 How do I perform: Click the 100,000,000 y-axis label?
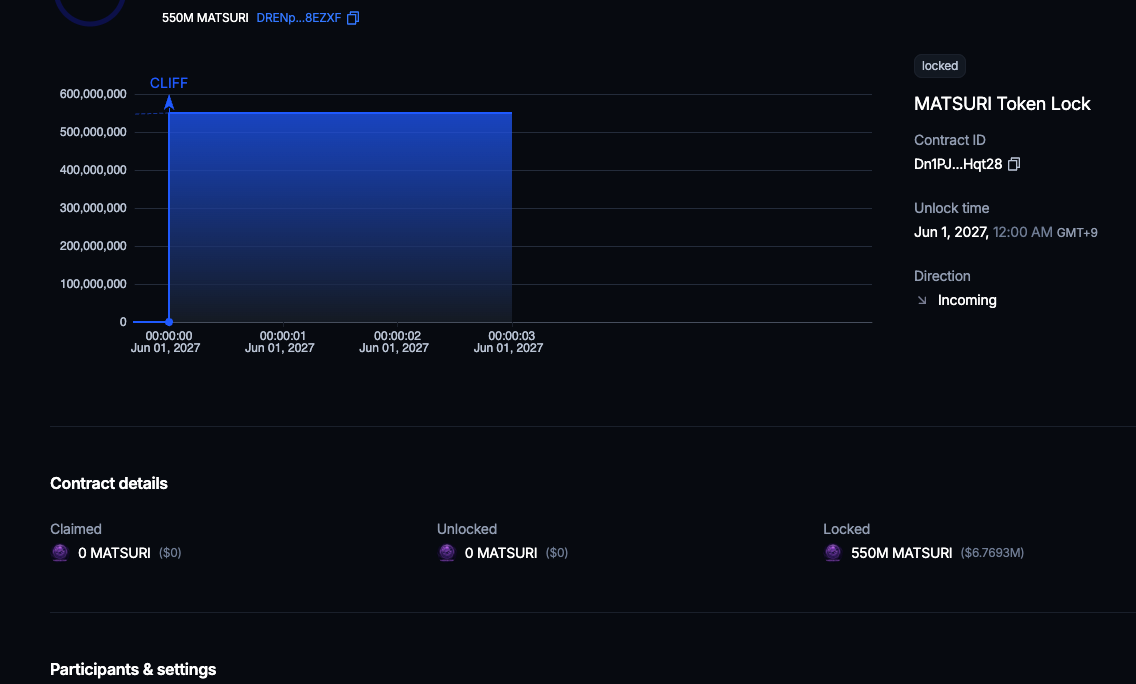click(93, 284)
